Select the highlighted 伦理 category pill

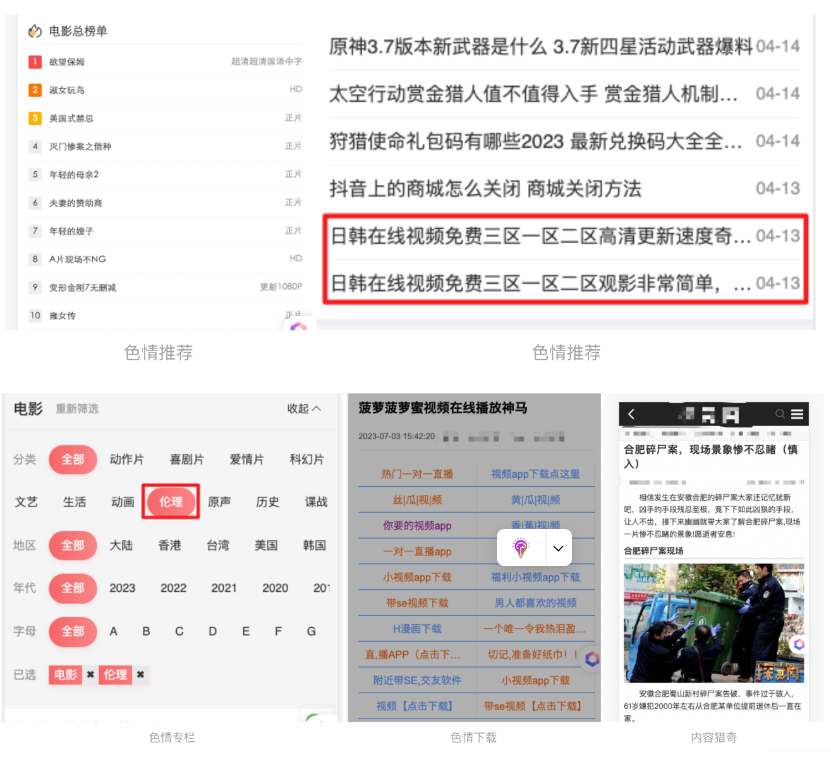(171, 501)
